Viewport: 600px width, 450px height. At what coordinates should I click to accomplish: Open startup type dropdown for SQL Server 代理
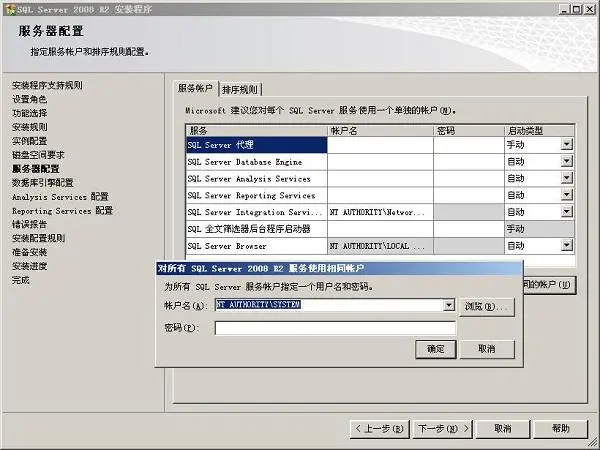(567, 145)
